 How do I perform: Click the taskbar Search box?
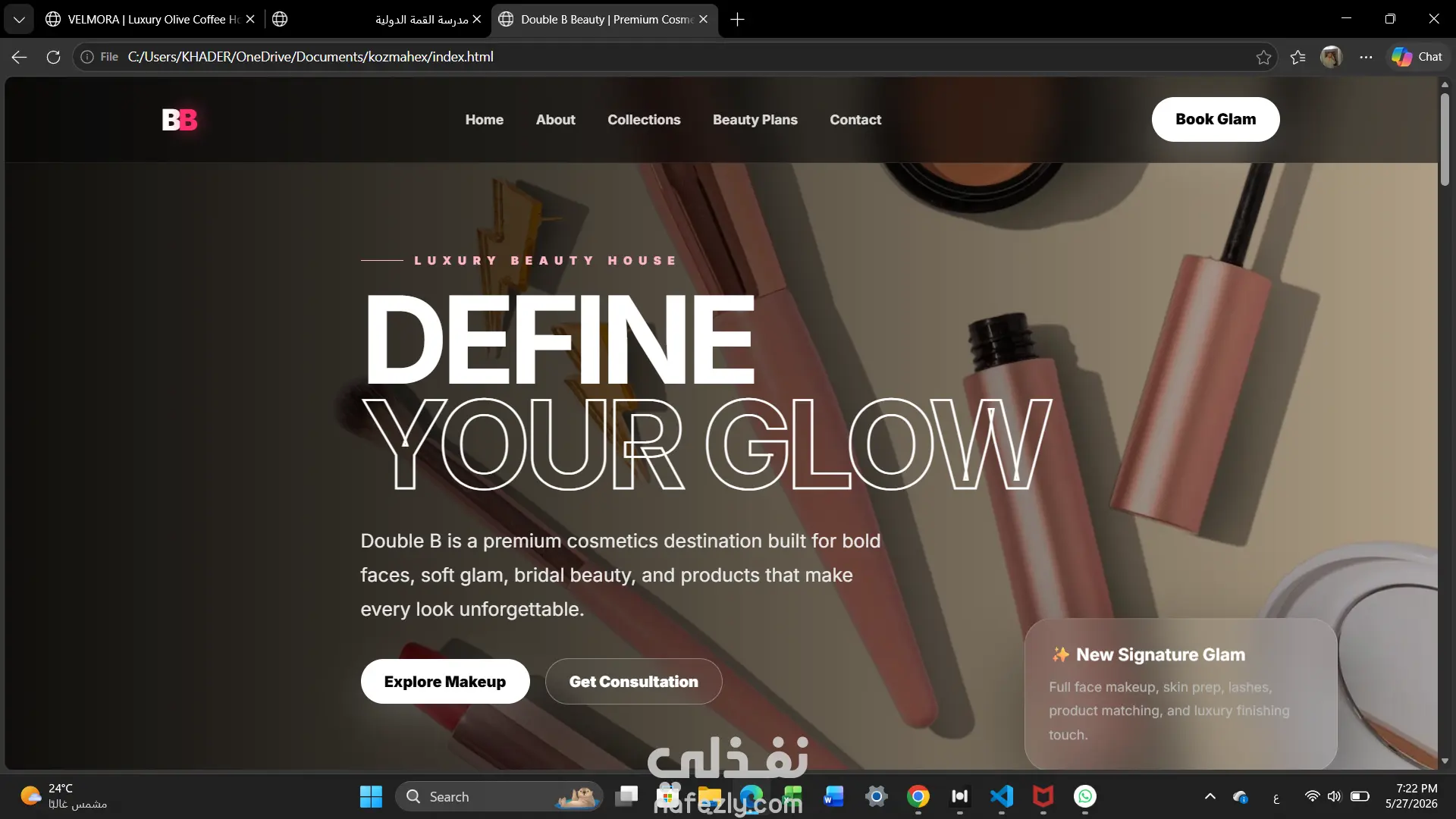click(499, 796)
